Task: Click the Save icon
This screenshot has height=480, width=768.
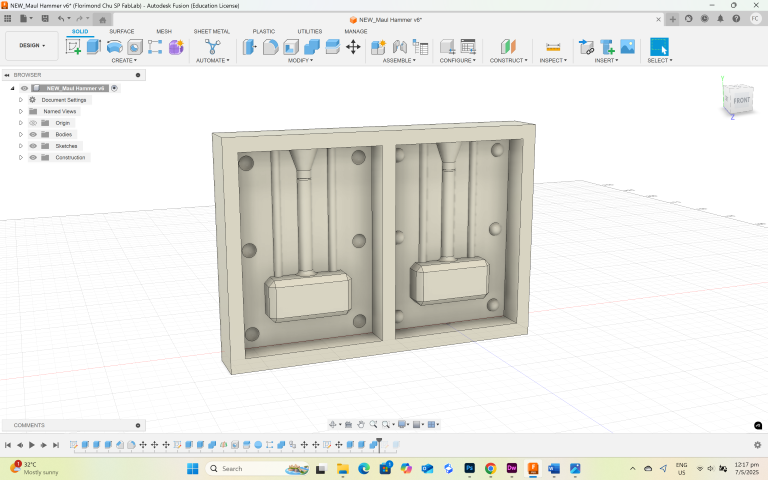Action: (x=45, y=19)
